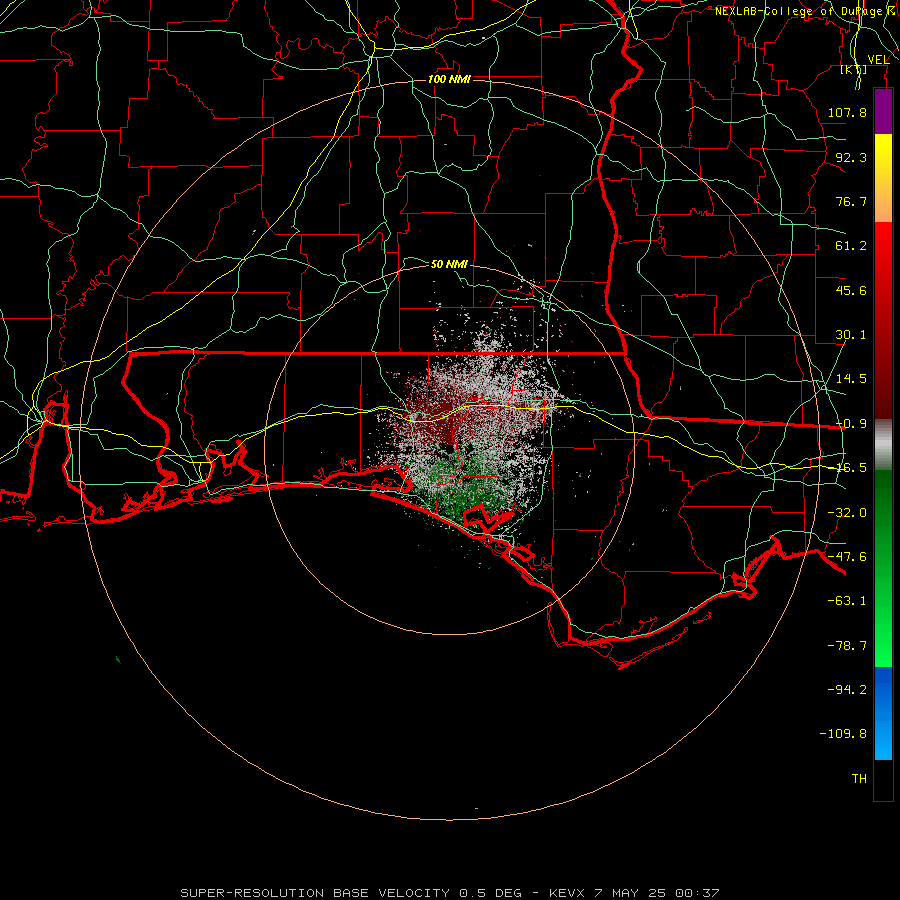Click the Super-Resolution Base Velocity caption at bottom

(450, 893)
